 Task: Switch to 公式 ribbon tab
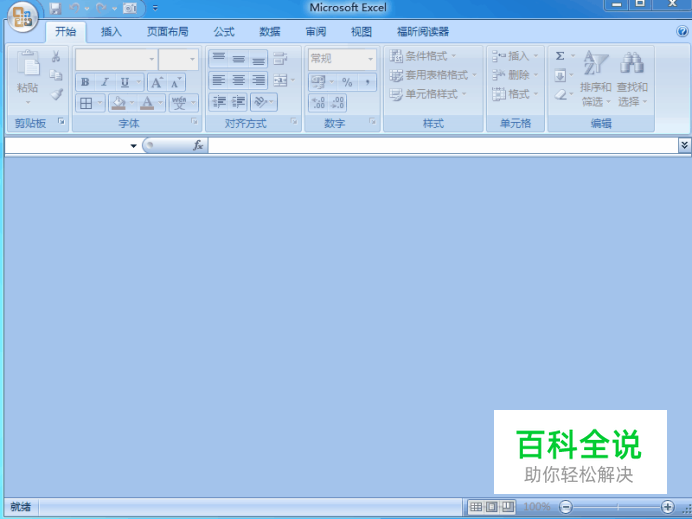point(224,32)
